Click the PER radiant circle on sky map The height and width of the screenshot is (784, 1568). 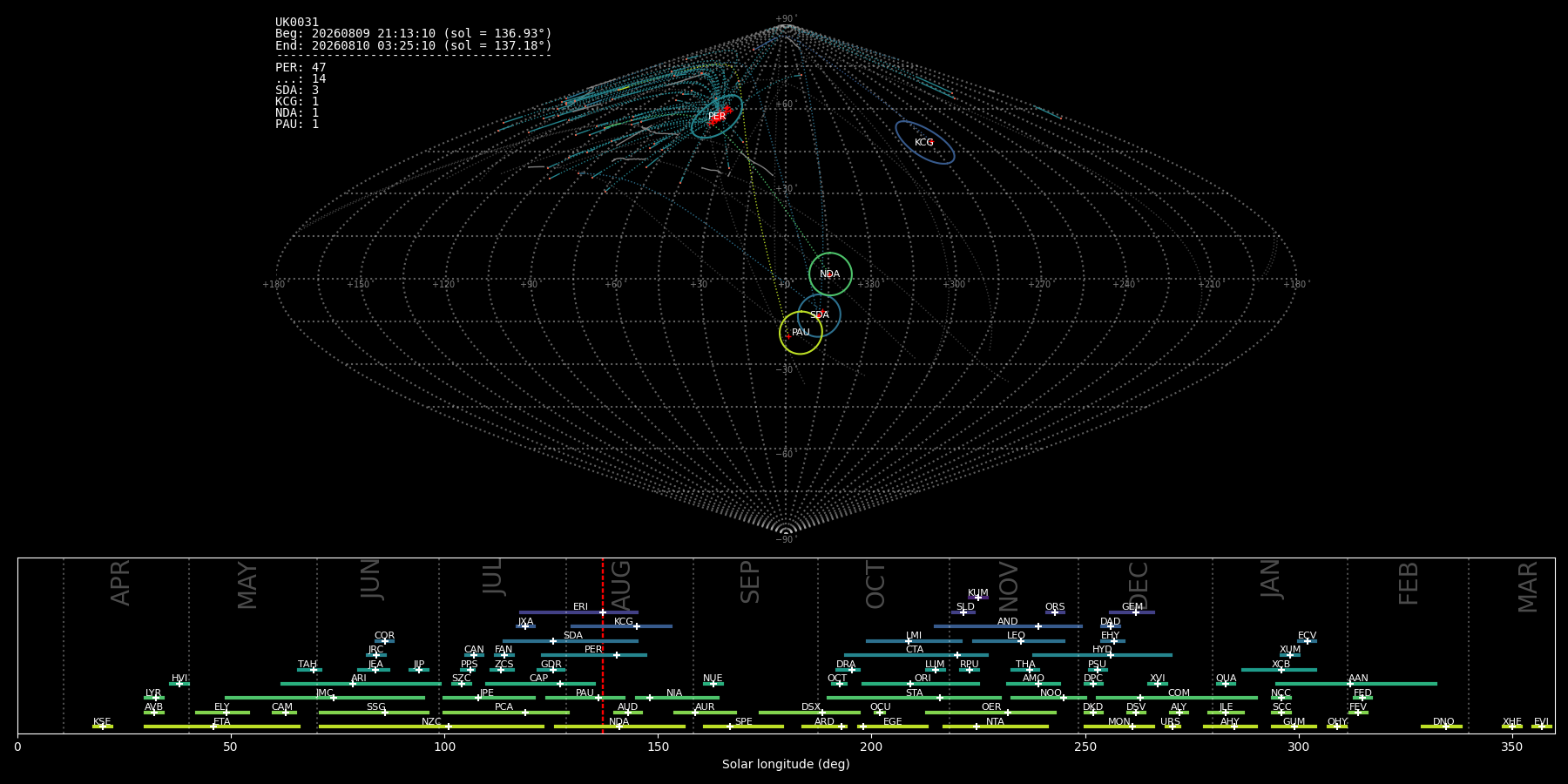[x=717, y=117]
